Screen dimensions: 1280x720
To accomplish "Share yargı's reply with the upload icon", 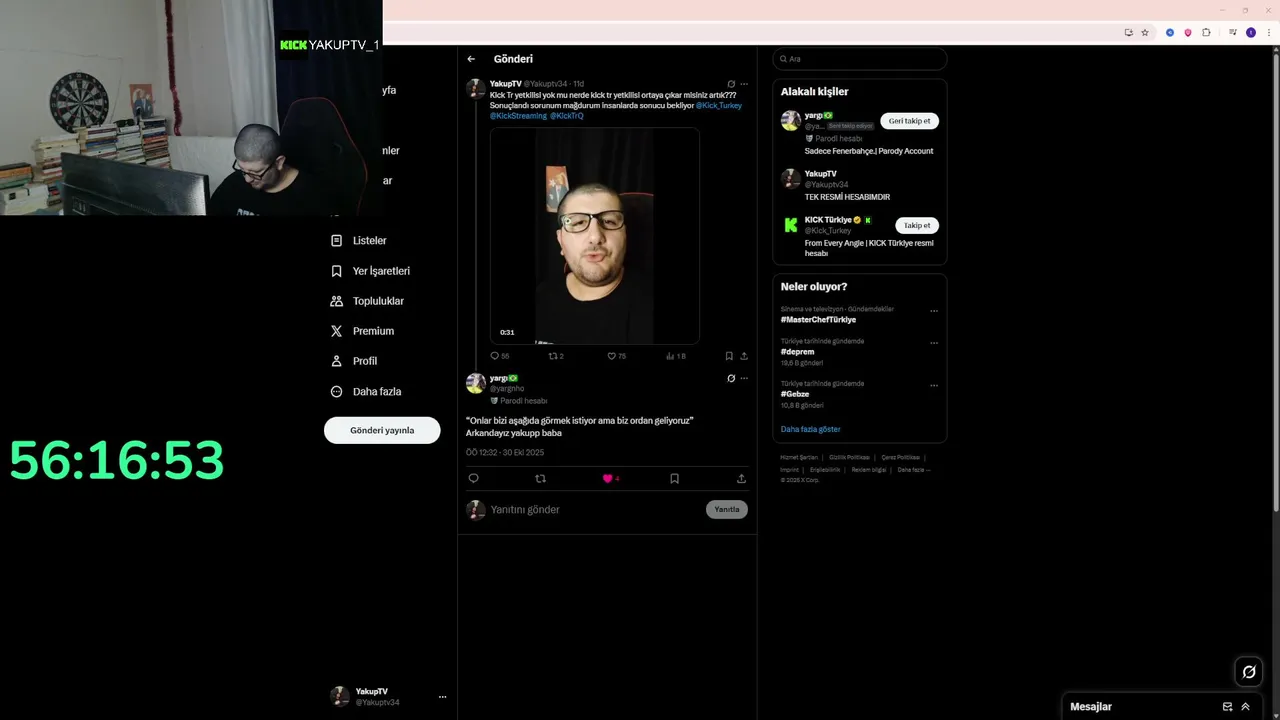I will point(741,479).
